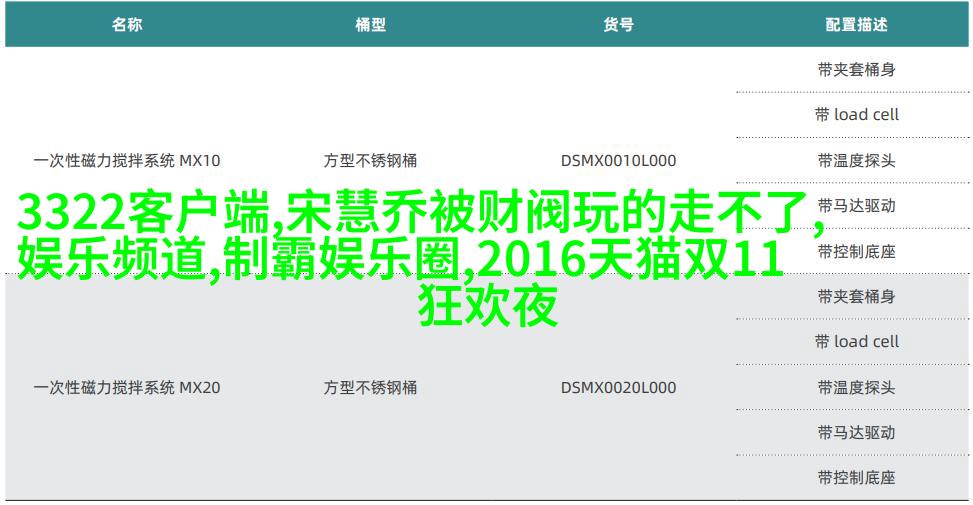Click 方型不锈钢桶 in the MX10 row
This screenshot has width=973, height=505.
click(x=370, y=161)
